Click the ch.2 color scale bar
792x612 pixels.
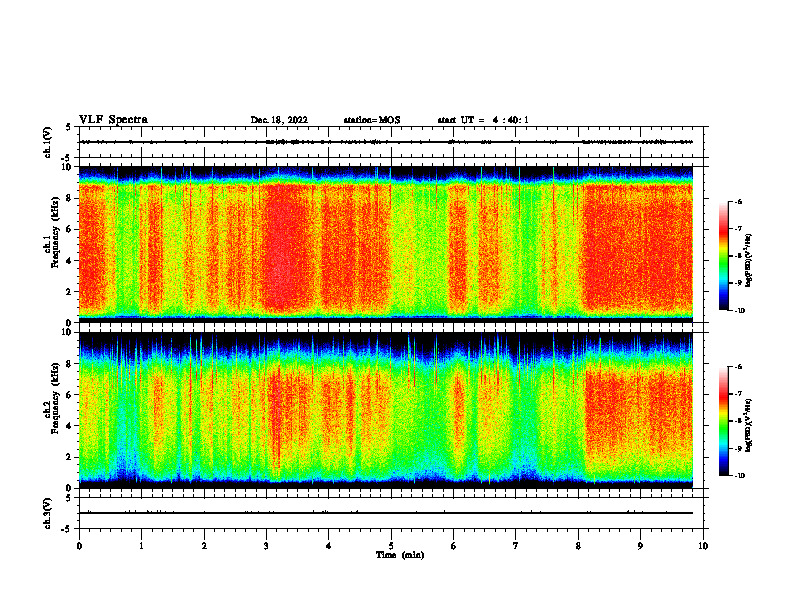click(x=724, y=421)
